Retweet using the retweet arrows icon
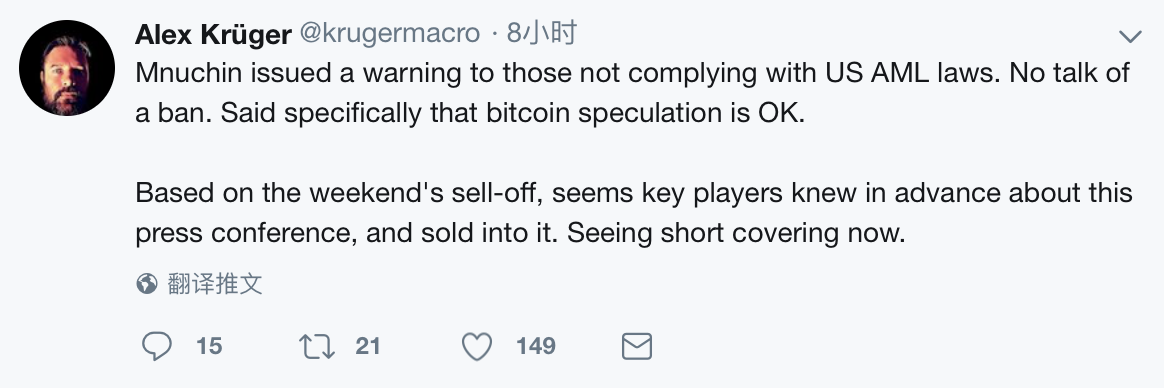The image size is (1164, 388). [x=317, y=346]
